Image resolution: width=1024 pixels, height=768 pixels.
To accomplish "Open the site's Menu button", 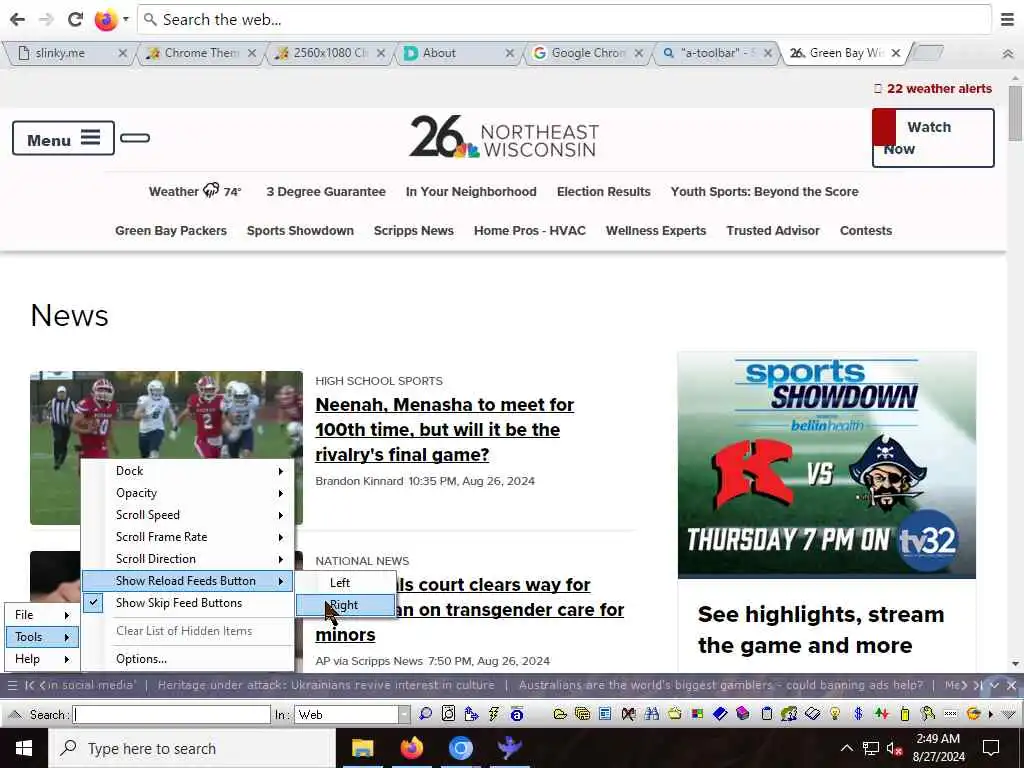I will [63, 138].
